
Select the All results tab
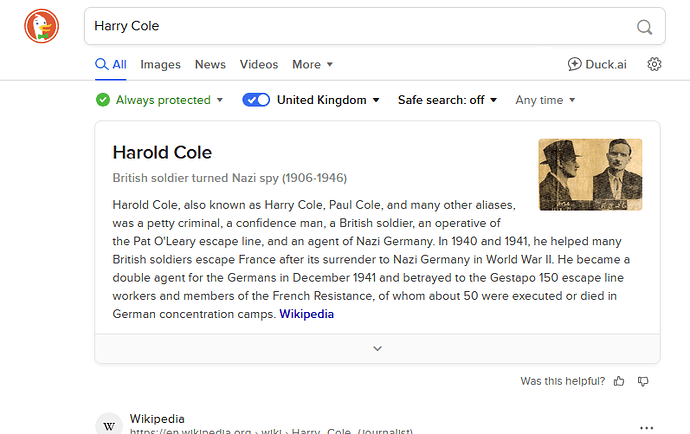point(111,64)
